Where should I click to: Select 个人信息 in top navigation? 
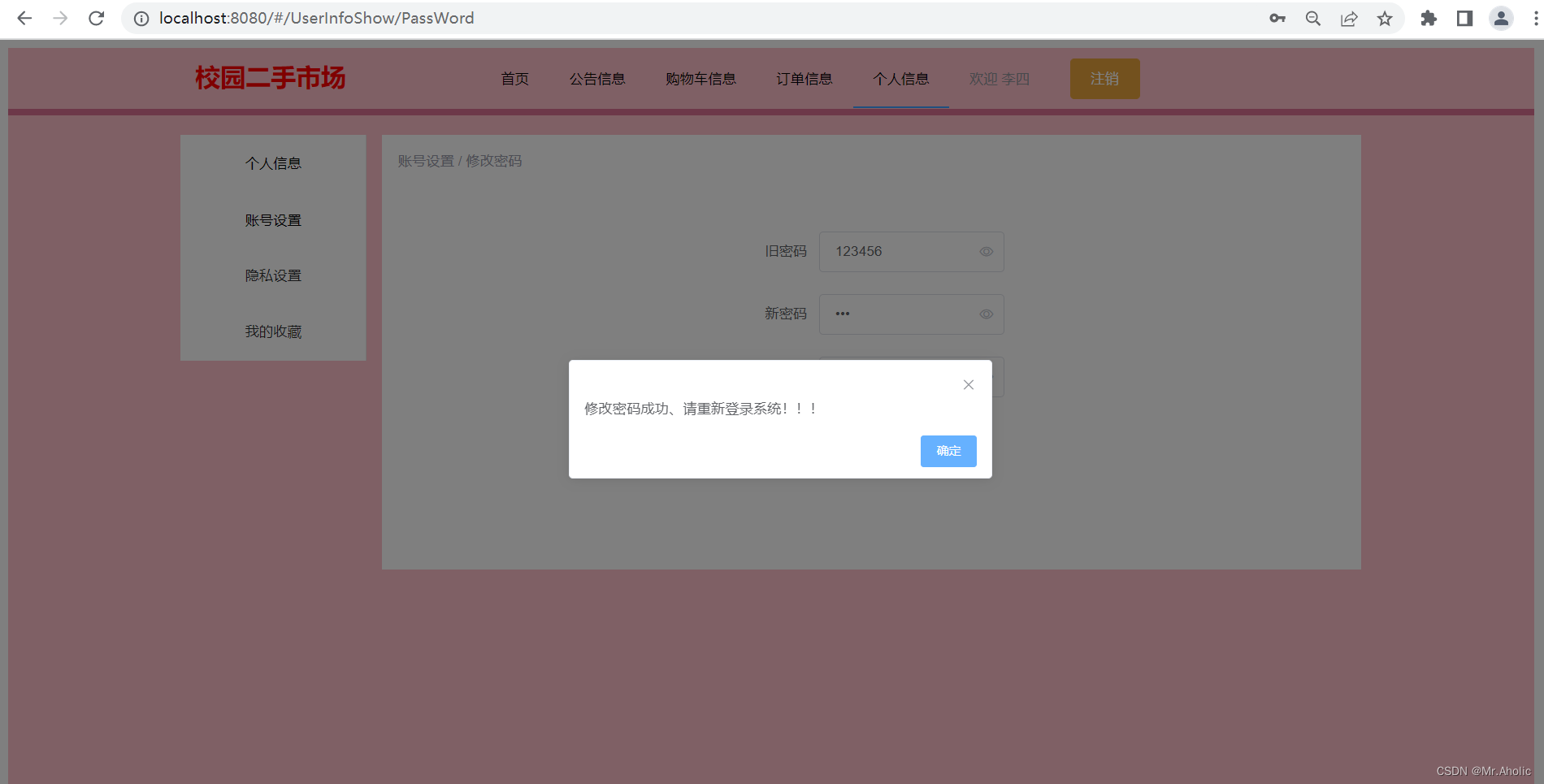901,79
